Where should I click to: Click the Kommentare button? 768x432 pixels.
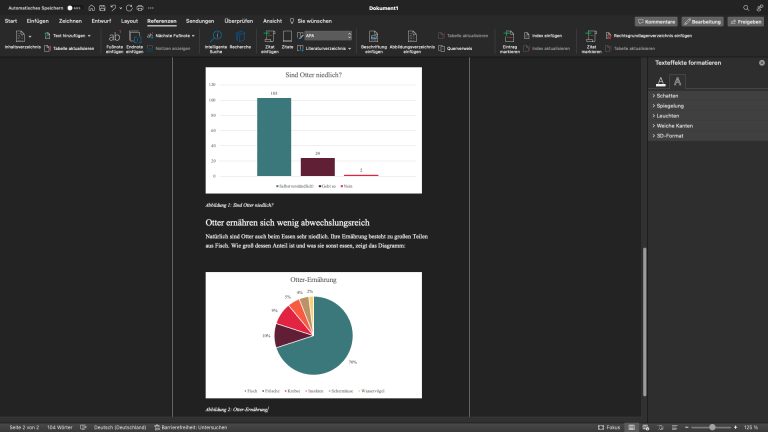pos(656,20)
